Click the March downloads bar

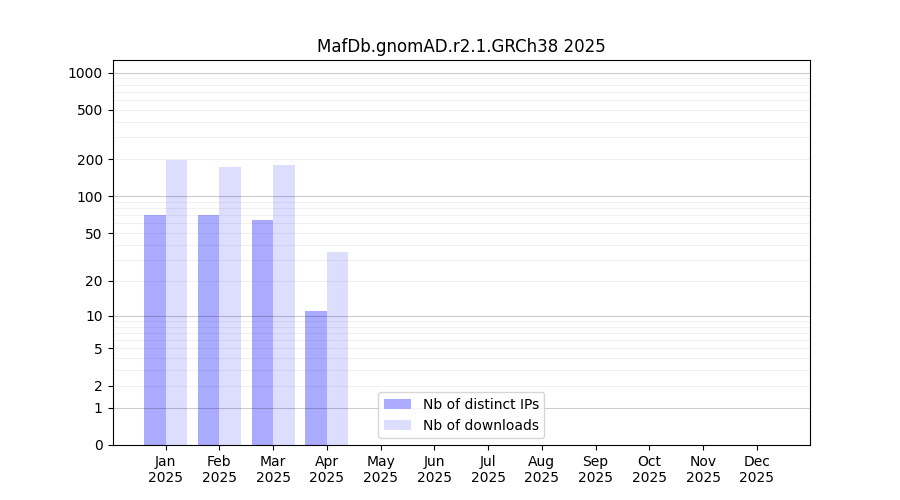(284, 305)
